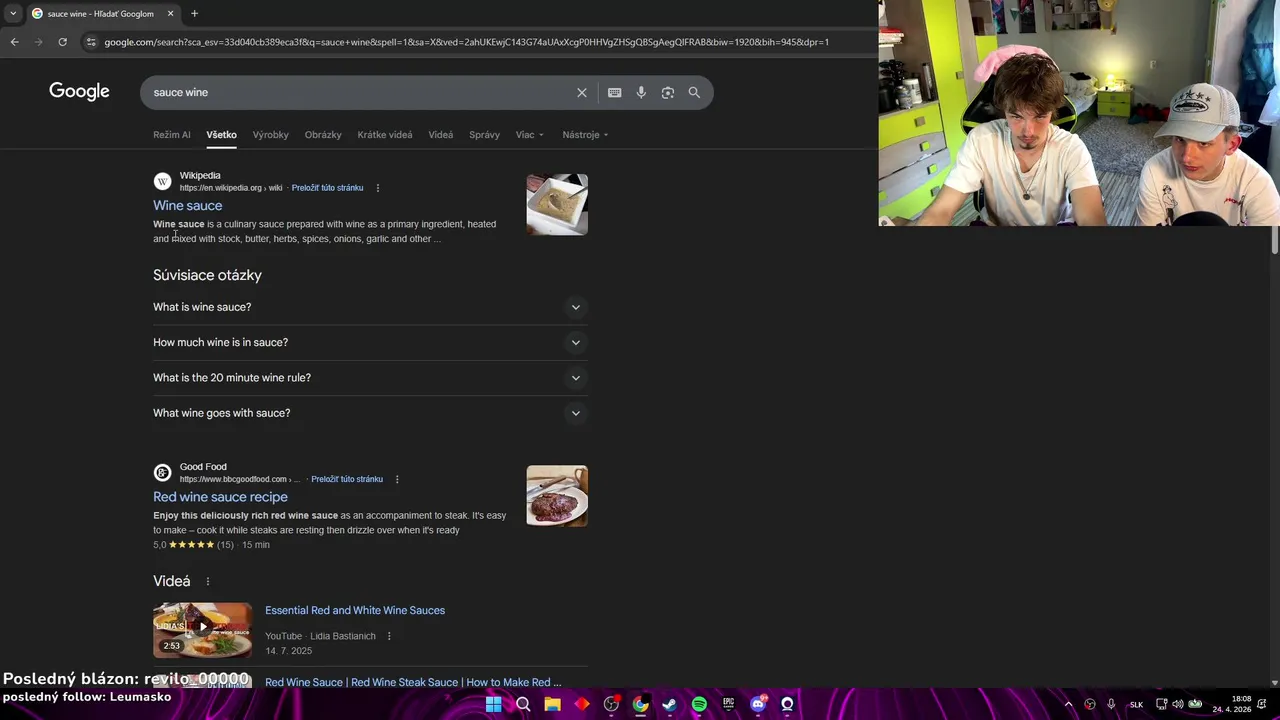This screenshot has width=1280, height=720.
Task: Open three-dot menu for Good Food result
Action: pos(397,479)
